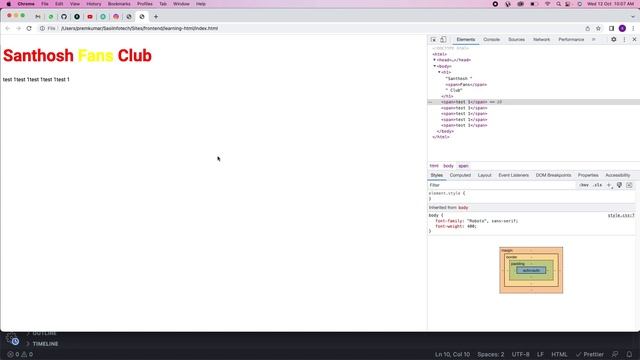This screenshot has height=360, width=640.
Task: Switch to the Network tab
Action: pos(541,40)
